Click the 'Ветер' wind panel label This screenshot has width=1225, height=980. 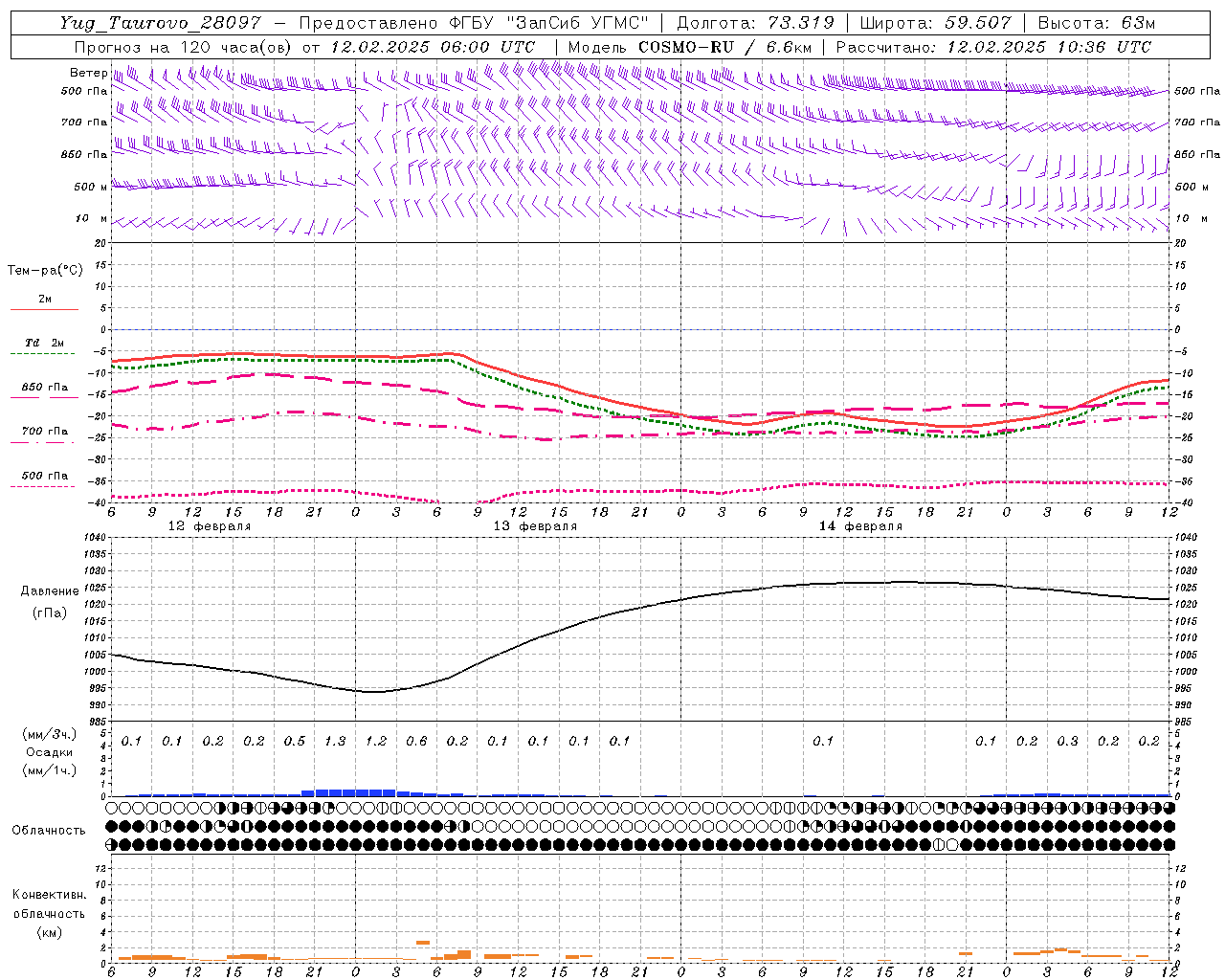tap(88, 73)
